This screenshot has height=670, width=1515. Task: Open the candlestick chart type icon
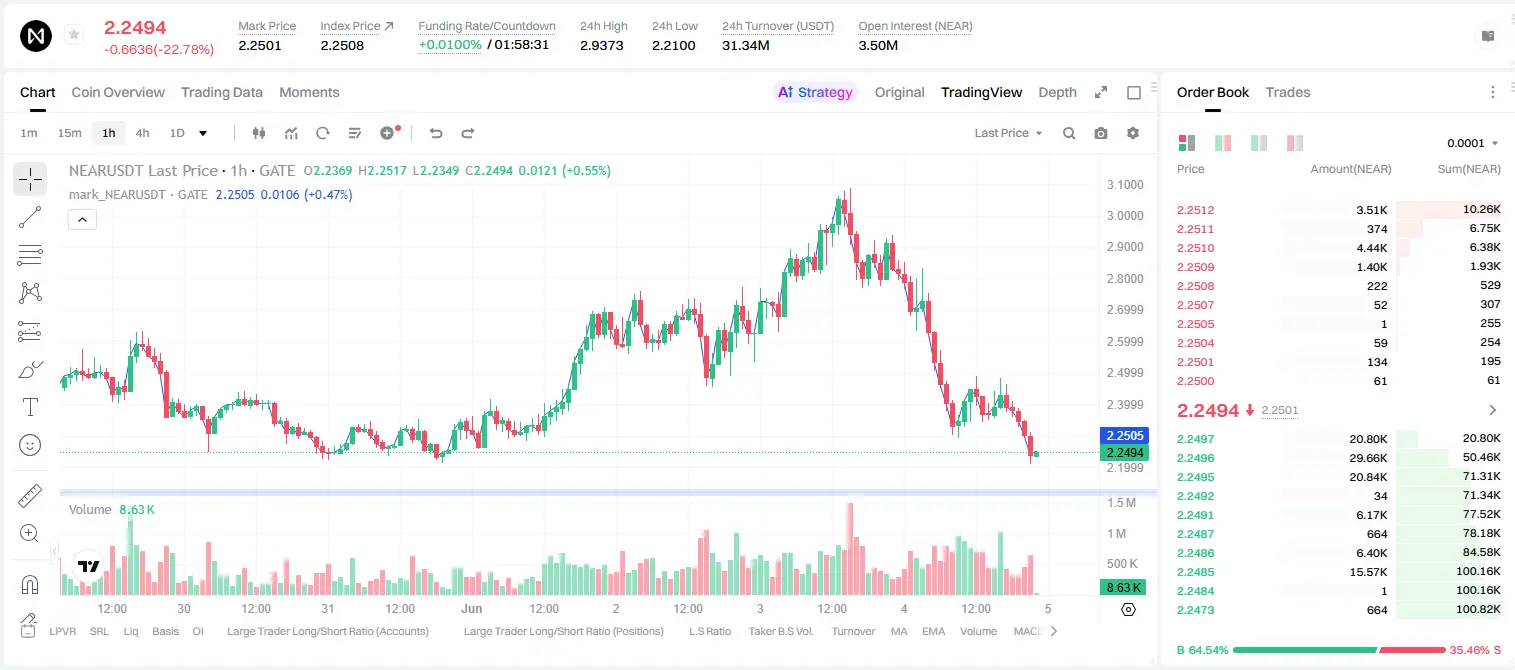coord(259,133)
